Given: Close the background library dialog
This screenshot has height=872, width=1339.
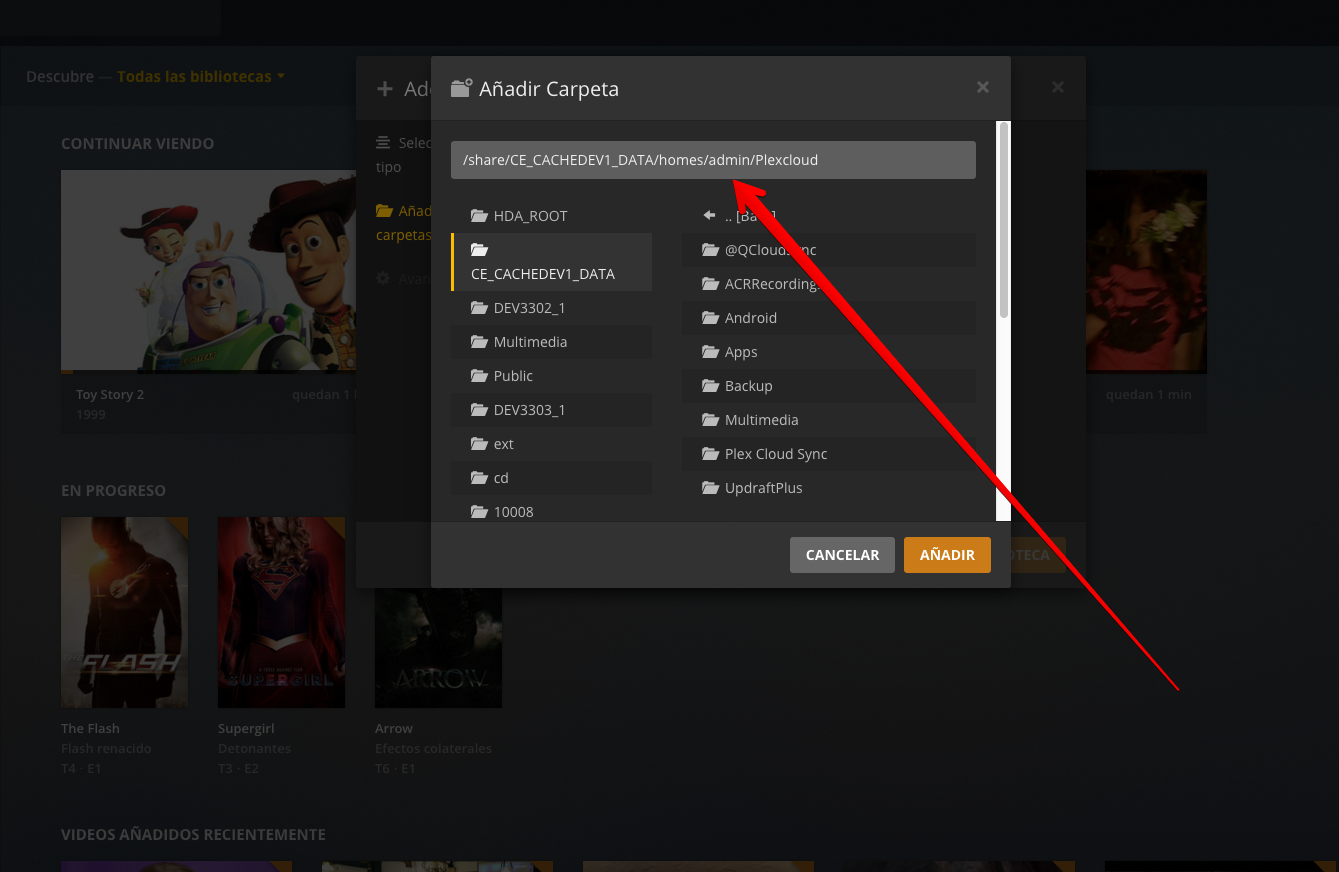Looking at the screenshot, I should click(x=1058, y=88).
